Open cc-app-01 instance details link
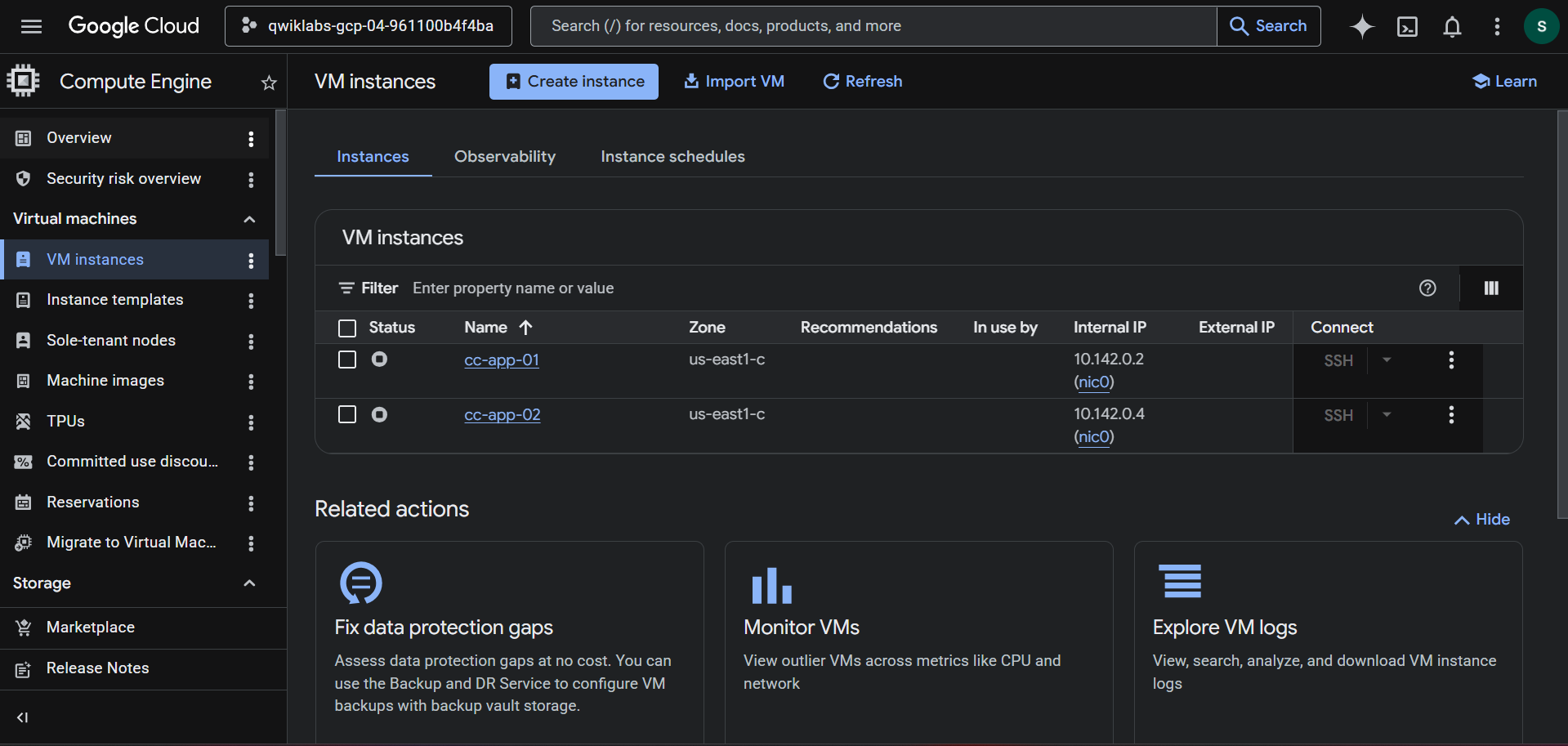 pos(502,360)
